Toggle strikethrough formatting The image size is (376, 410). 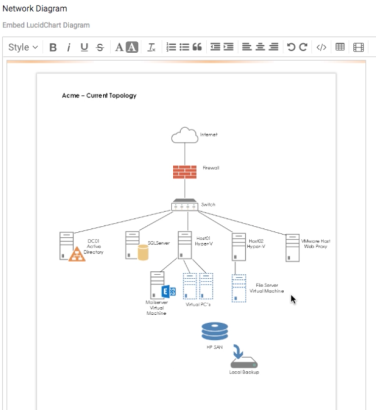[100, 47]
